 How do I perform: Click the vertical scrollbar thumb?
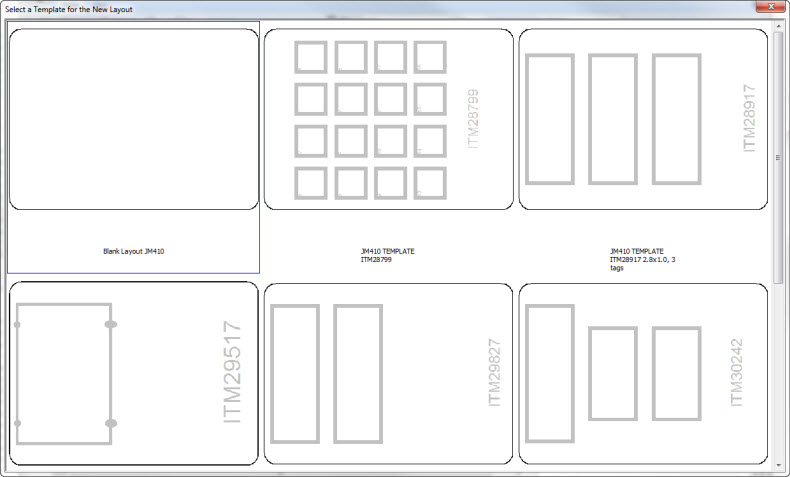[x=778, y=157]
